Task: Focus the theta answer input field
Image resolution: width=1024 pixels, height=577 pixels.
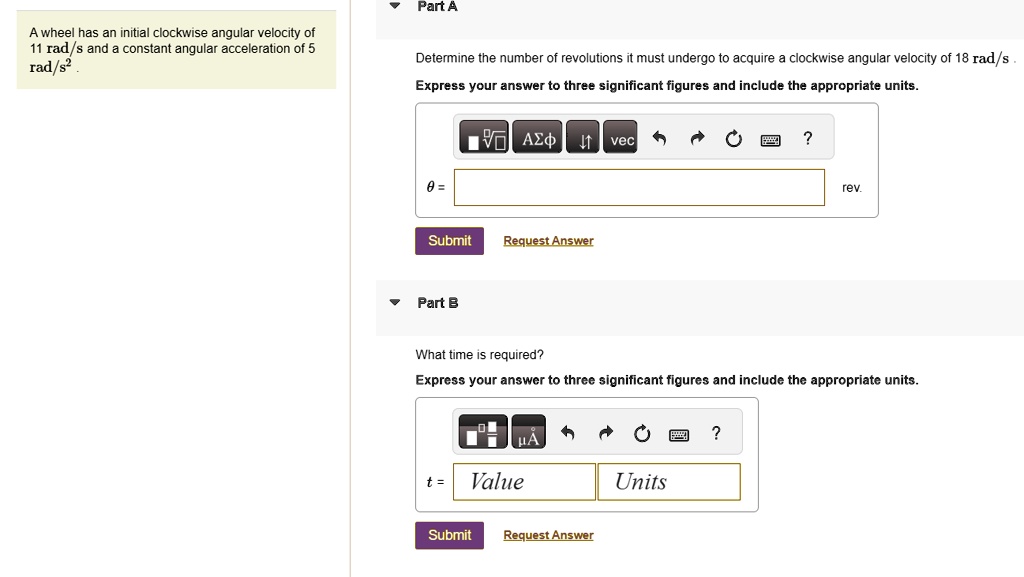Action: coord(639,187)
